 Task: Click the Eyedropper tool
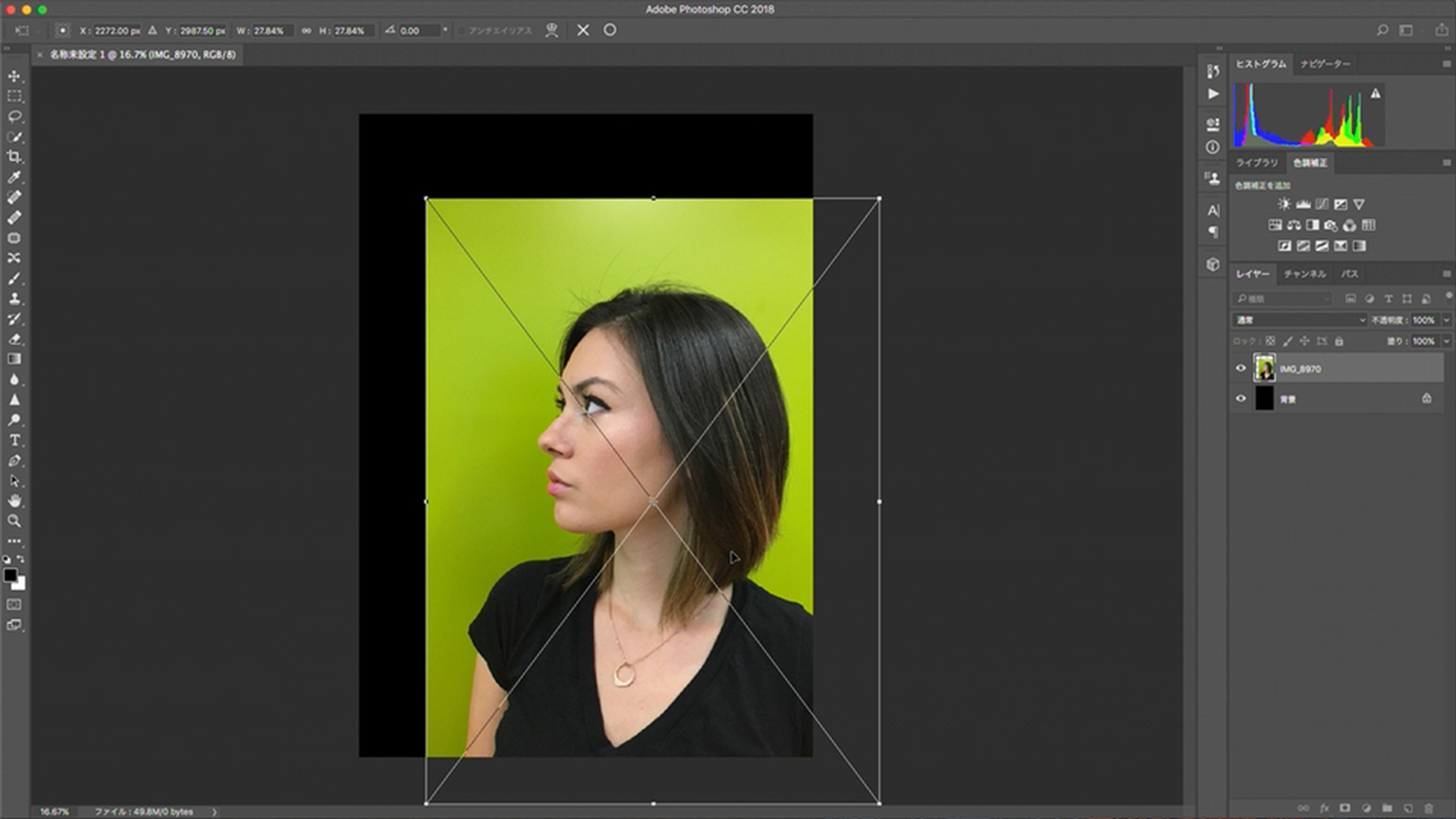click(14, 177)
